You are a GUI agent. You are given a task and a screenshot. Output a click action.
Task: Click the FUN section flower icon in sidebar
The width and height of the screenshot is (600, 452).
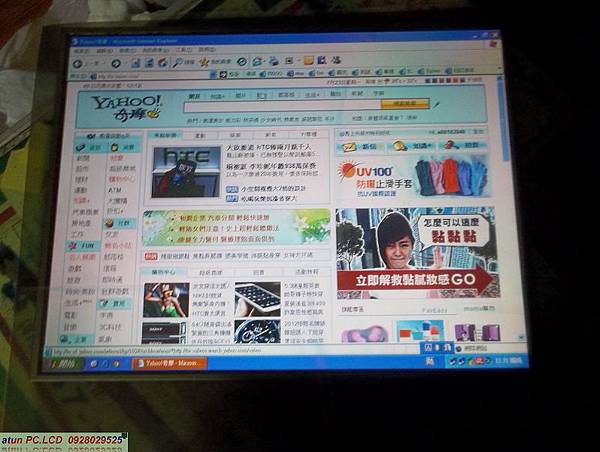click(73, 245)
